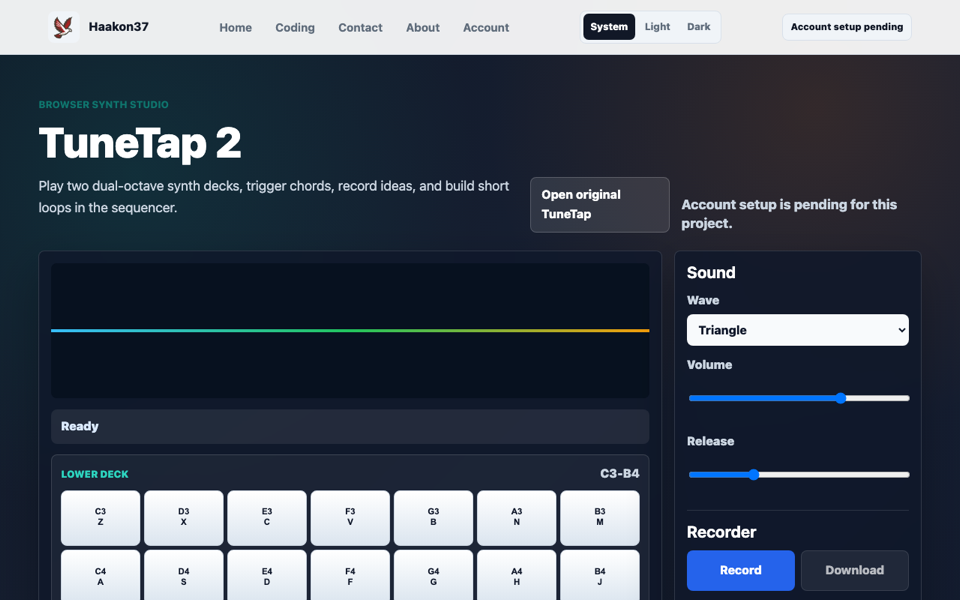
Task: Open the Account nav item
Action: point(486,28)
